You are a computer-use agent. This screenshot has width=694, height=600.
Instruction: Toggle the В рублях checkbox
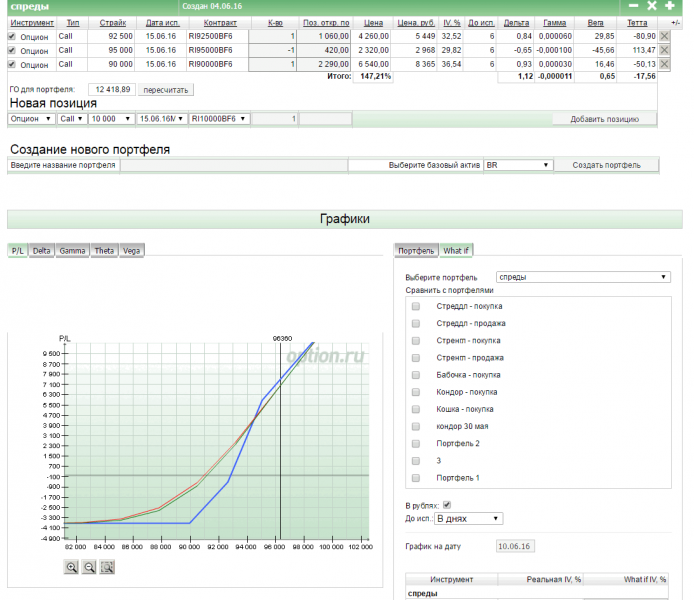pos(447,505)
